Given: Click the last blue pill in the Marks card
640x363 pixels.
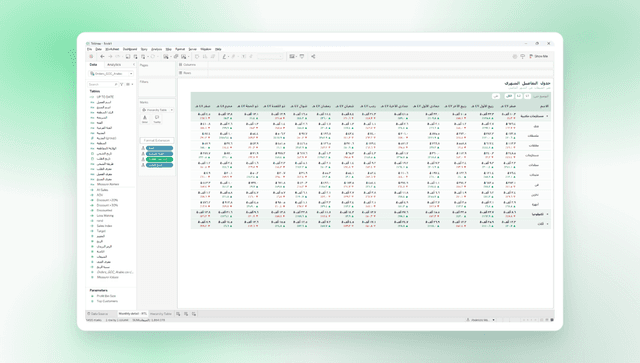Looking at the screenshot, I should click(159, 165).
